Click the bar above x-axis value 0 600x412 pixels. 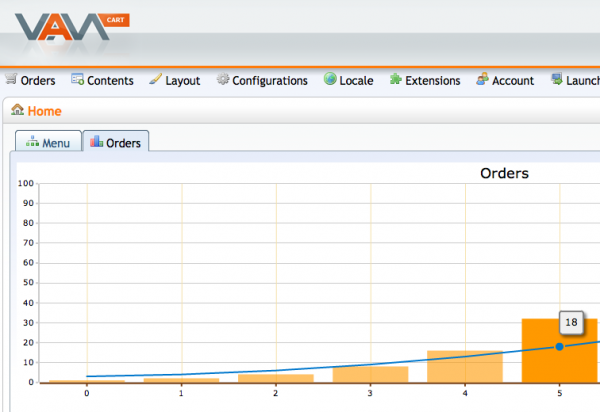(87, 381)
